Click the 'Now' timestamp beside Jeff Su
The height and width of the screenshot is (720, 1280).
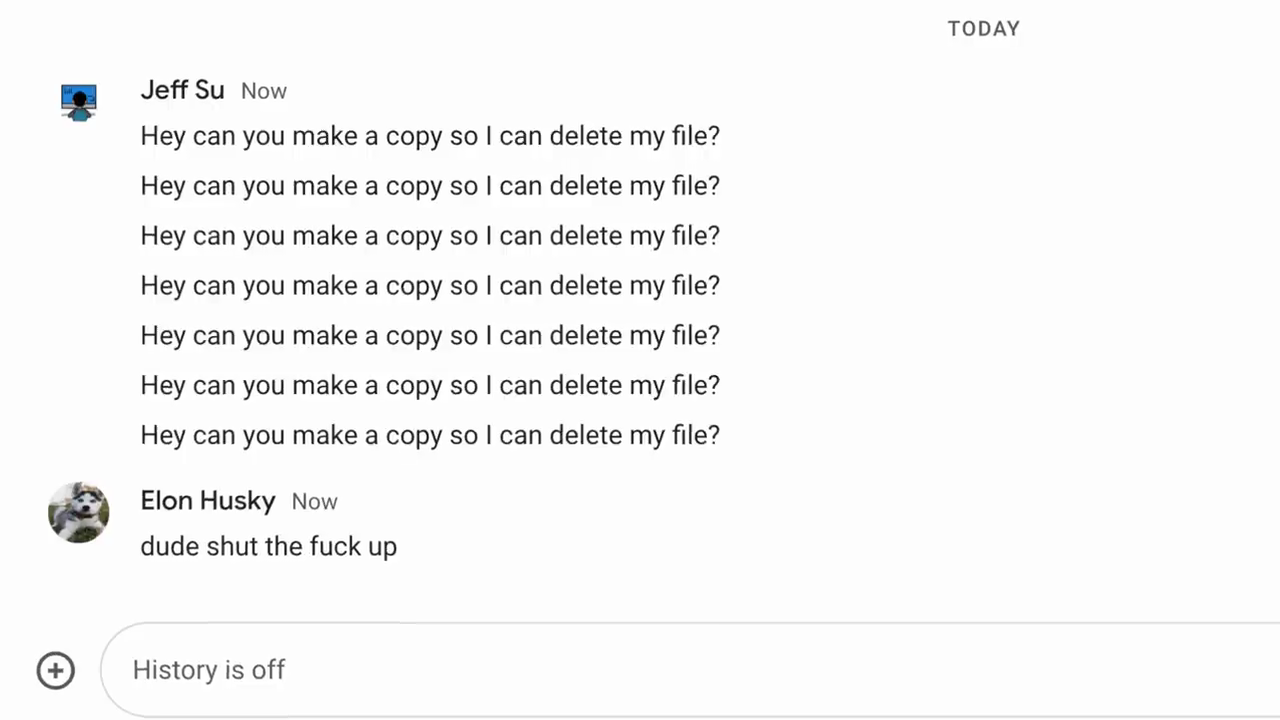click(x=264, y=91)
